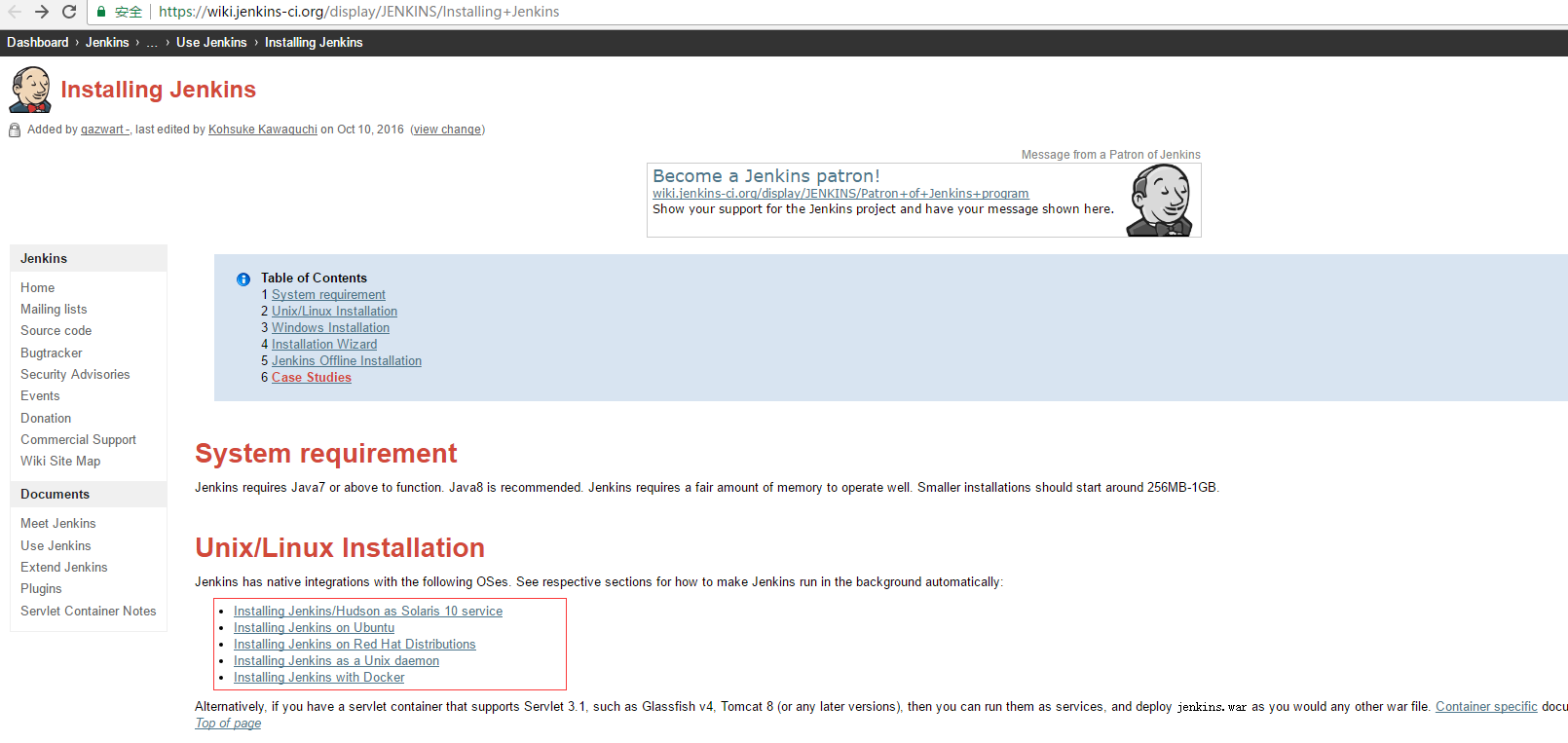The image size is (1568, 743).
Task: Open the Patron of Jenkins program link
Action: click(840, 194)
